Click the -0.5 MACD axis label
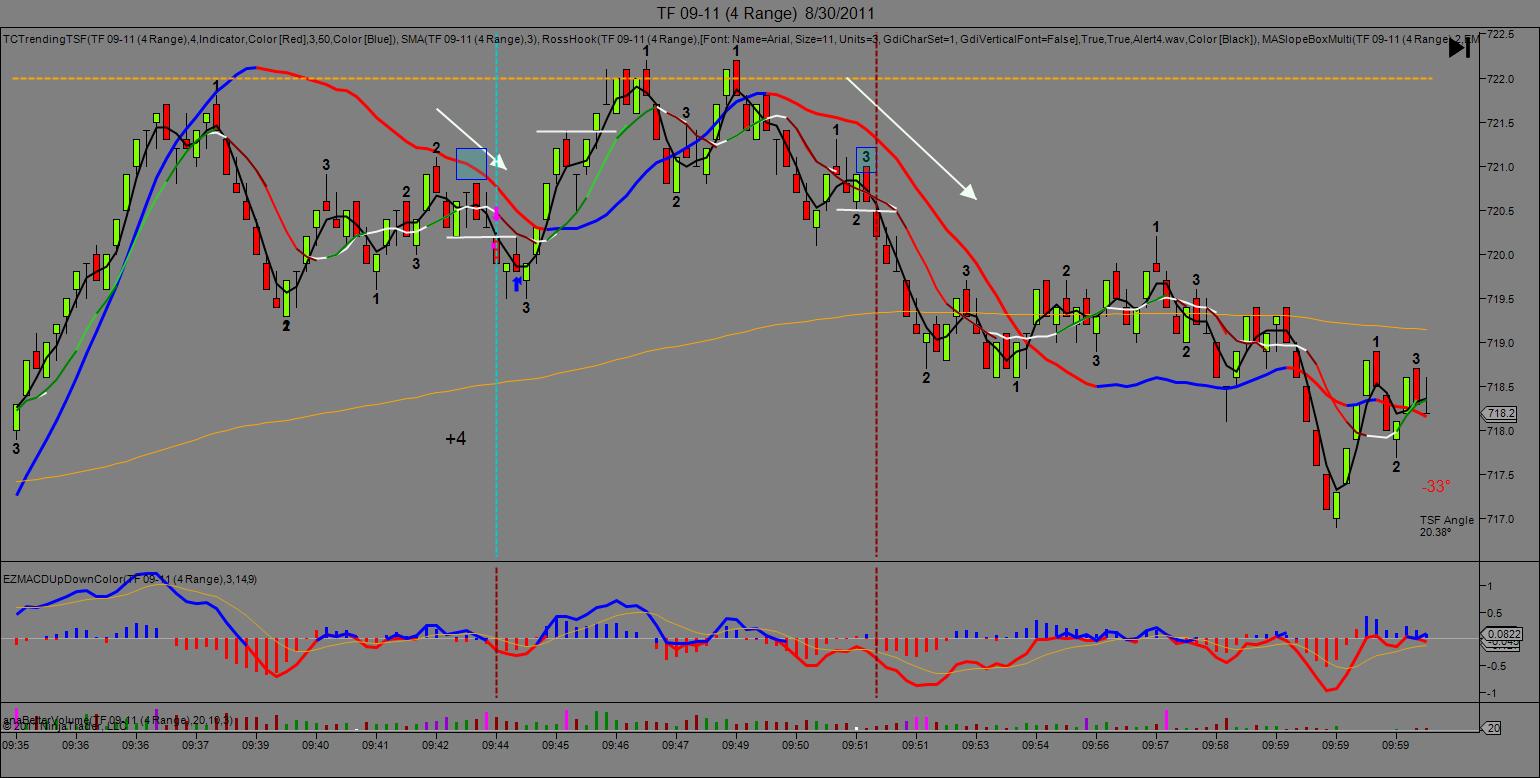 coord(1497,667)
